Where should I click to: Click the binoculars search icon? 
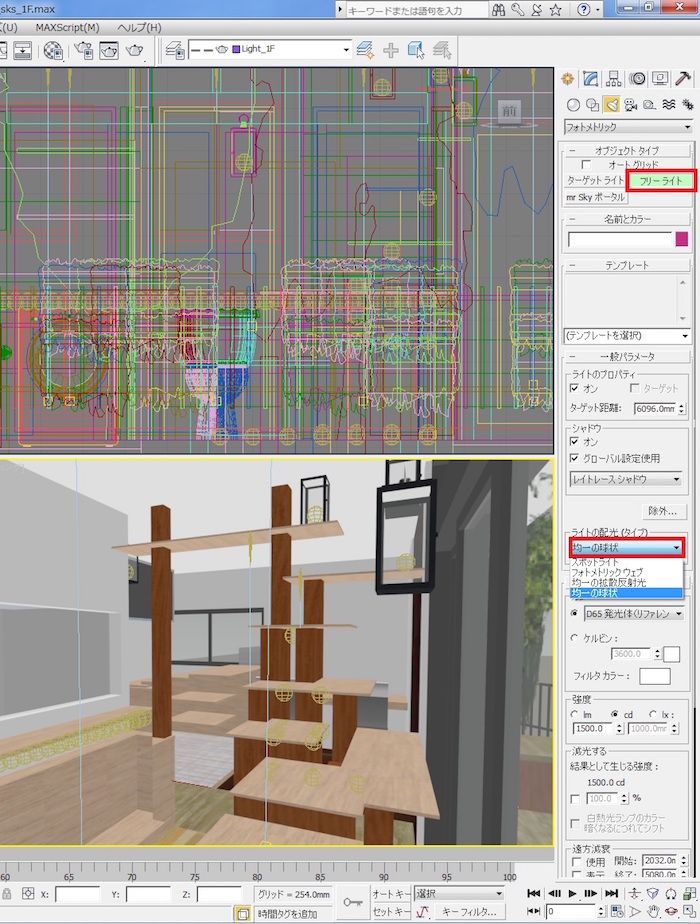tap(499, 10)
